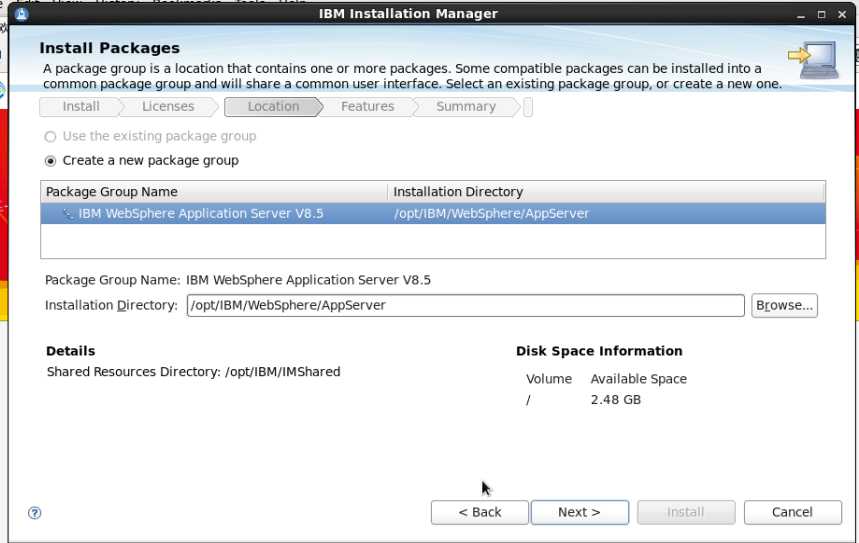The height and width of the screenshot is (543, 859).
Task: Click the IBM Installation Manager title bar icon
Action: (x=22, y=14)
